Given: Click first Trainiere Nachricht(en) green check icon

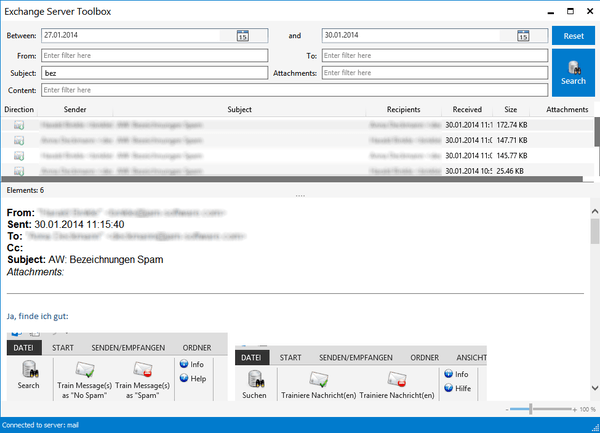Looking at the screenshot, I should [319, 379].
